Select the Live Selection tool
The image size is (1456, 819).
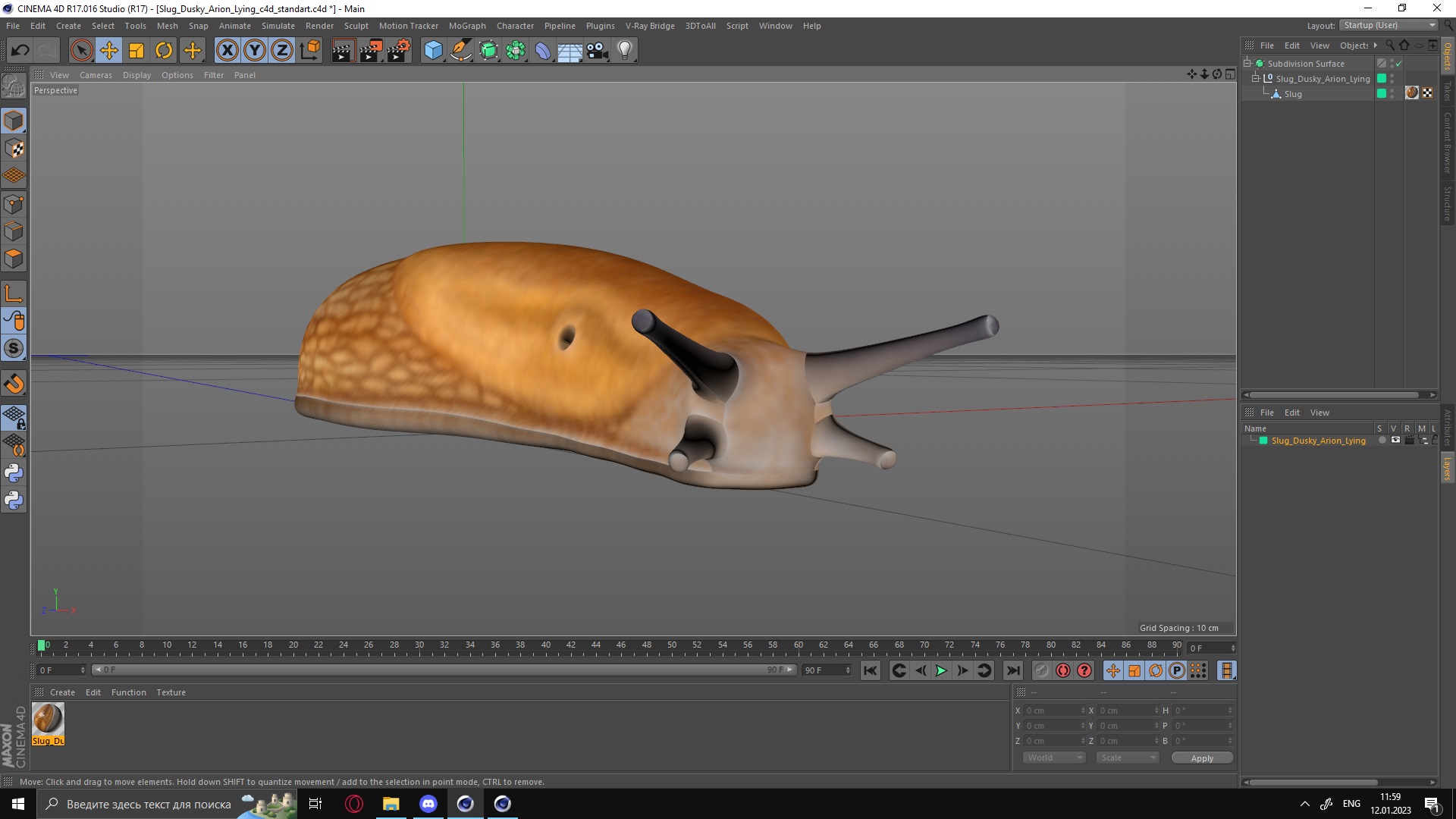pos(81,50)
